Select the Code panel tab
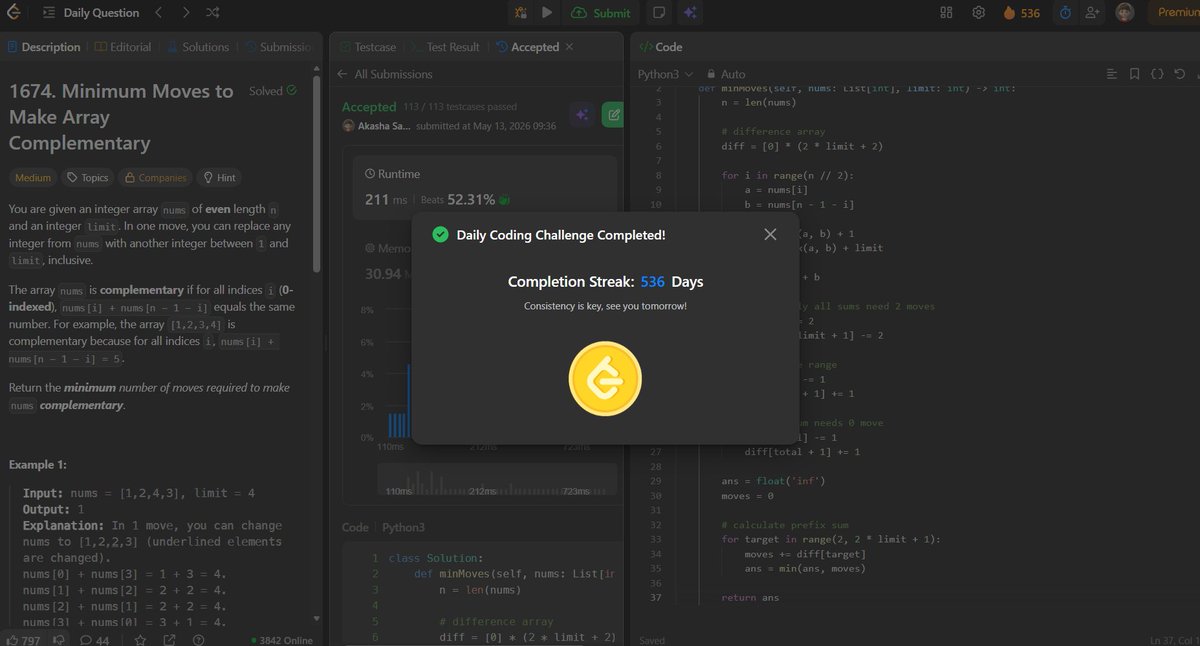The image size is (1200, 646). [x=661, y=47]
